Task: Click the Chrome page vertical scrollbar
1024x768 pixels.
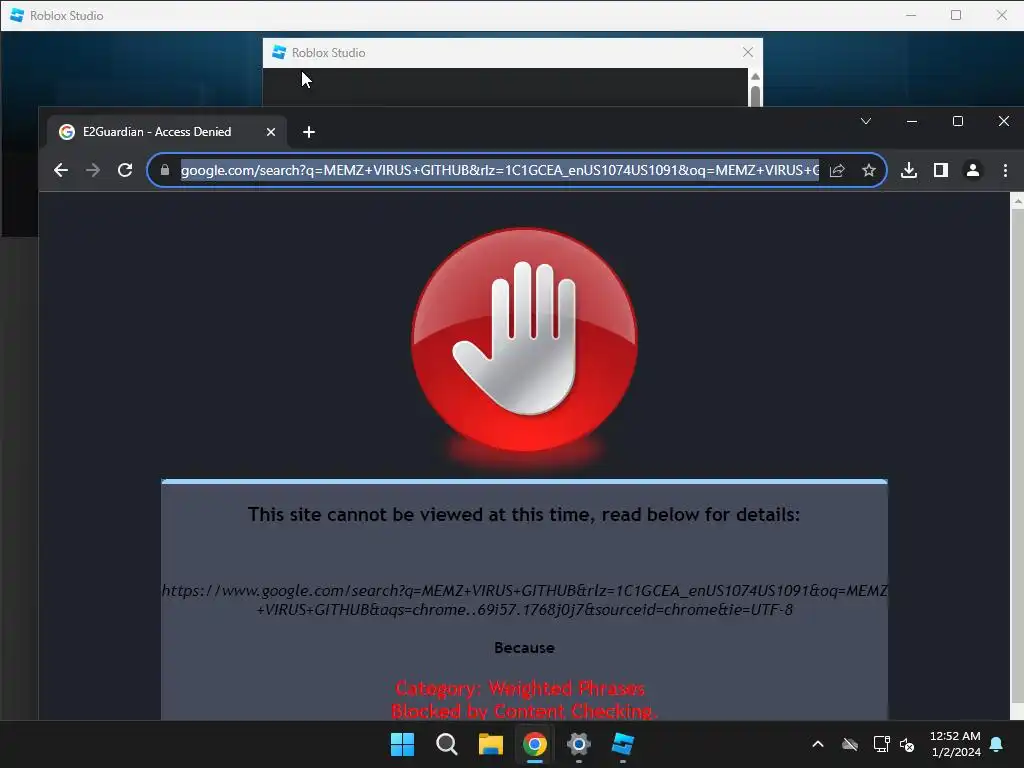Action: [1017, 456]
